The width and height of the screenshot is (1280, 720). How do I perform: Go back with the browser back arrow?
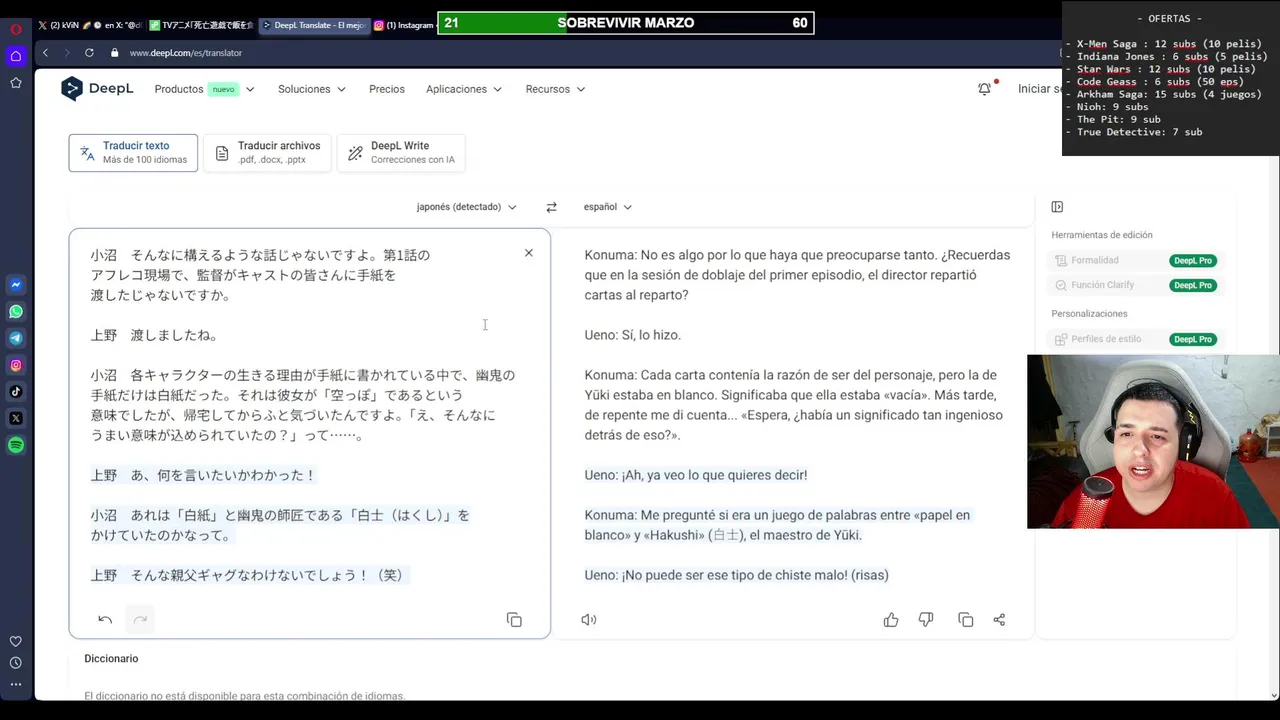[x=45, y=52]
